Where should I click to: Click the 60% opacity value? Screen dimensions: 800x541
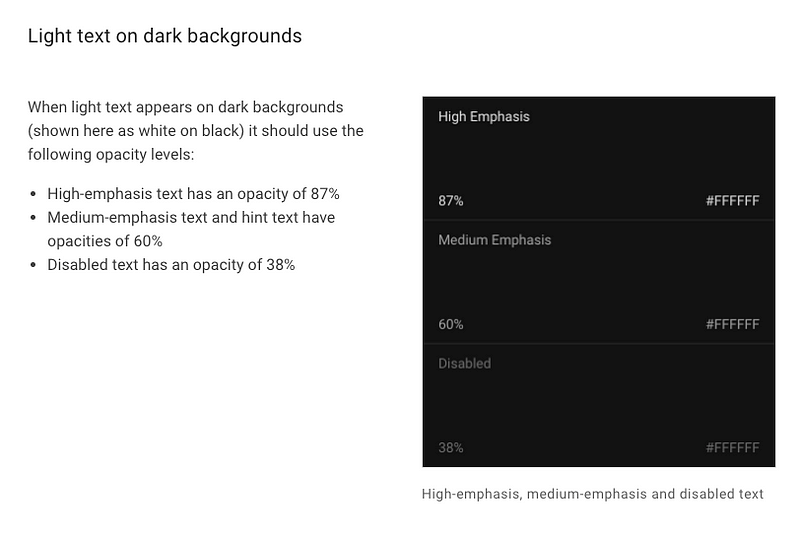pyautogui.click(x=451, y=324)
